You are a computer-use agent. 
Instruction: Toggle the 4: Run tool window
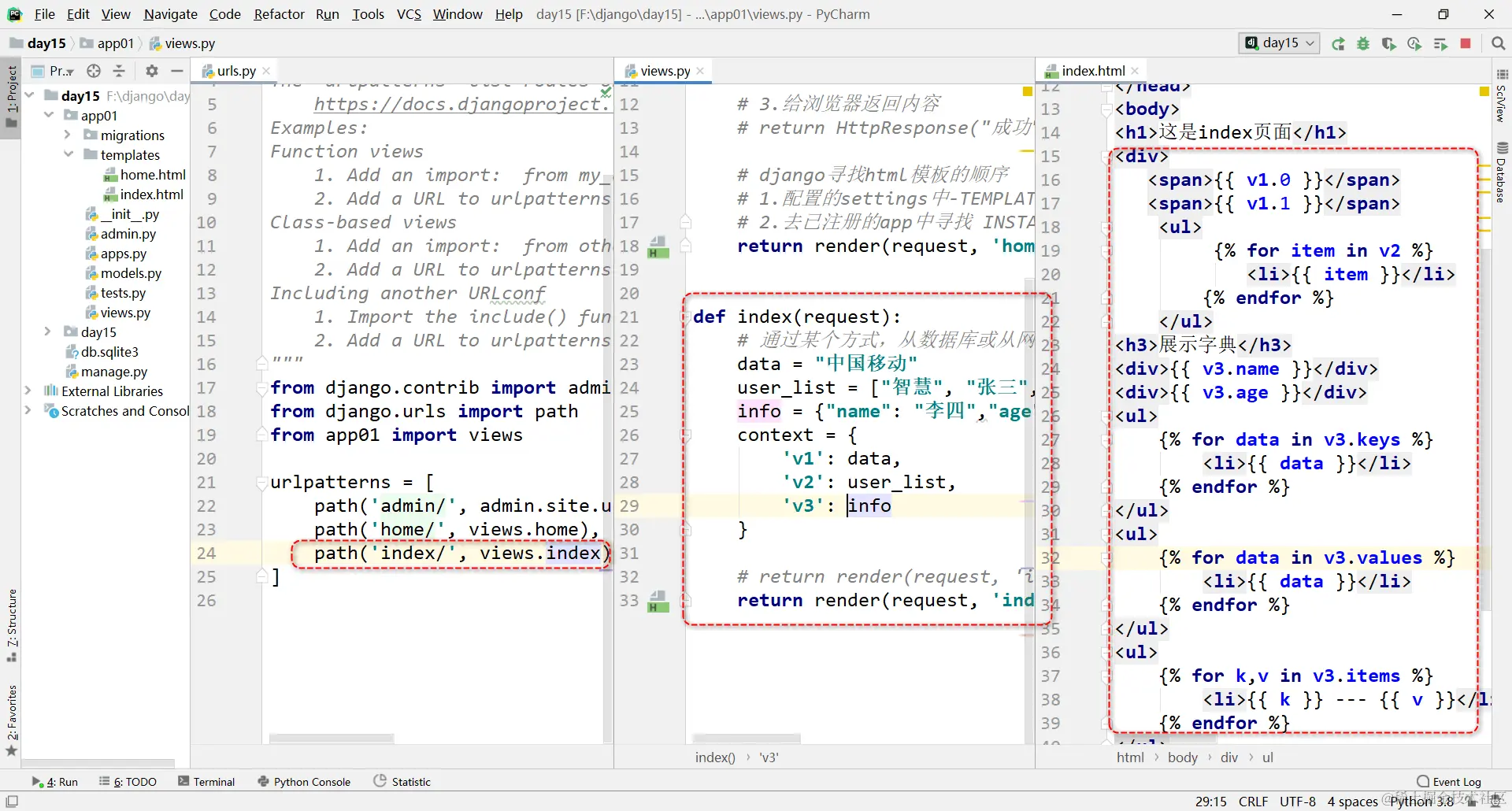point(55,782)
